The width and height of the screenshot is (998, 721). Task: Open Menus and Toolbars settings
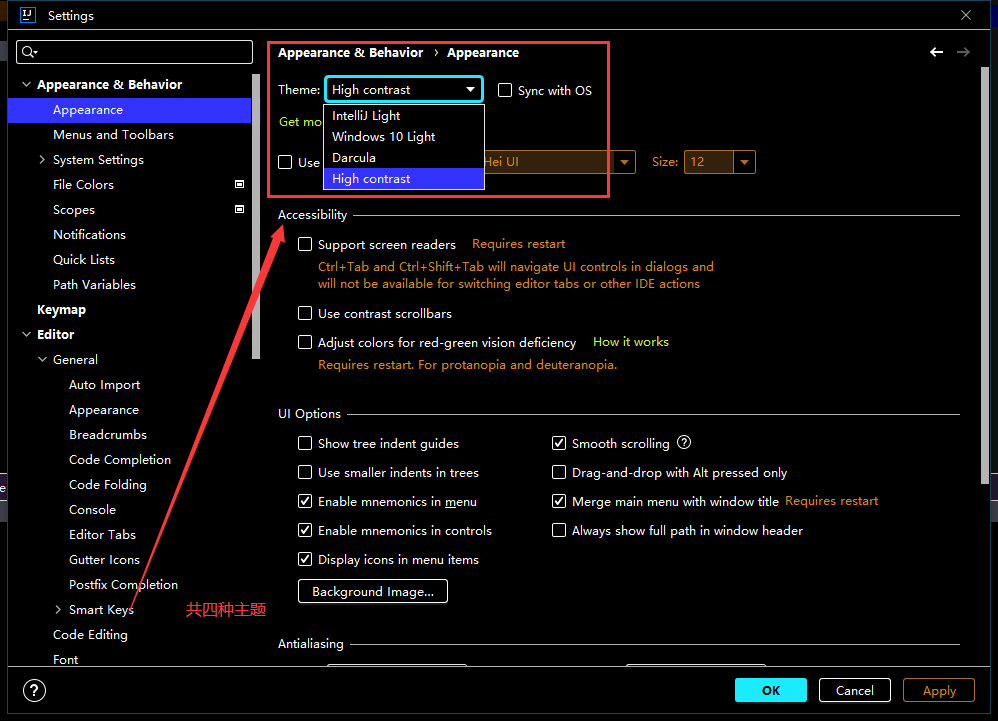(113, 135)
